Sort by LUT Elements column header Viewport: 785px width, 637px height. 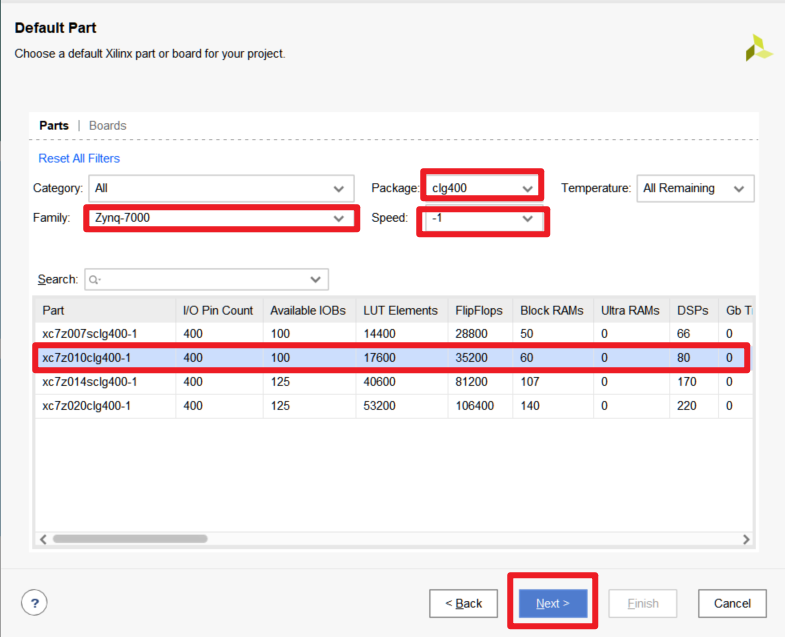[402, 310]
